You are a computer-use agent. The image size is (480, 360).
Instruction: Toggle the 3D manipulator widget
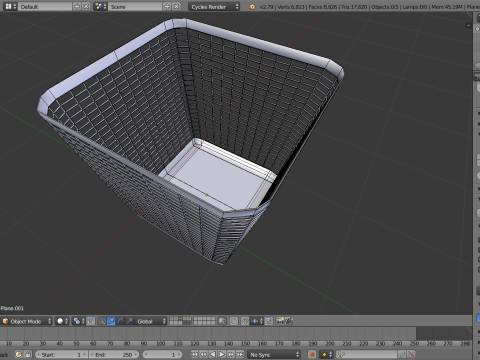click(x=102, y=321)
